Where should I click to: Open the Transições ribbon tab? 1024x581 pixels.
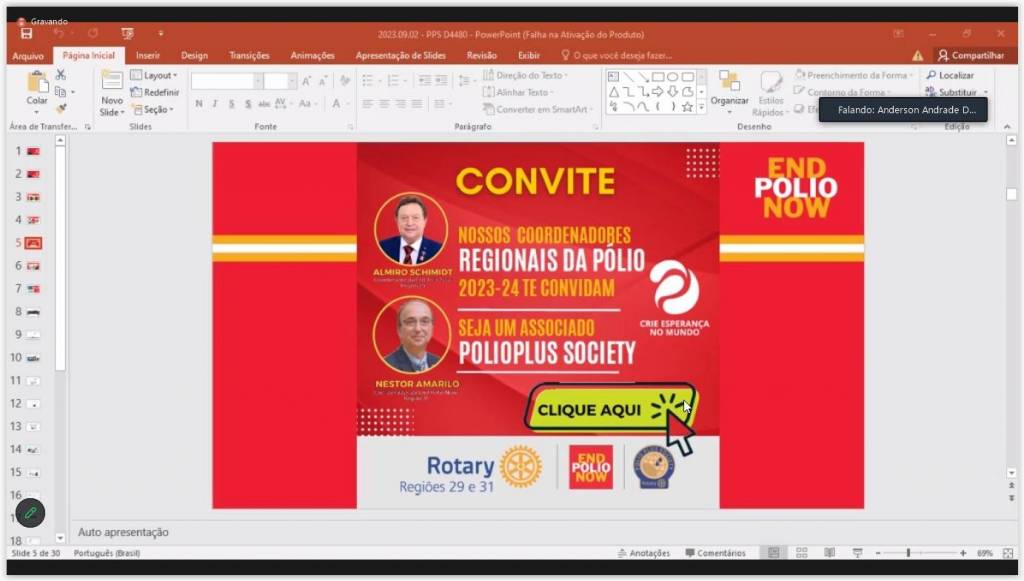pyautogui.click(x=249, y=56)
